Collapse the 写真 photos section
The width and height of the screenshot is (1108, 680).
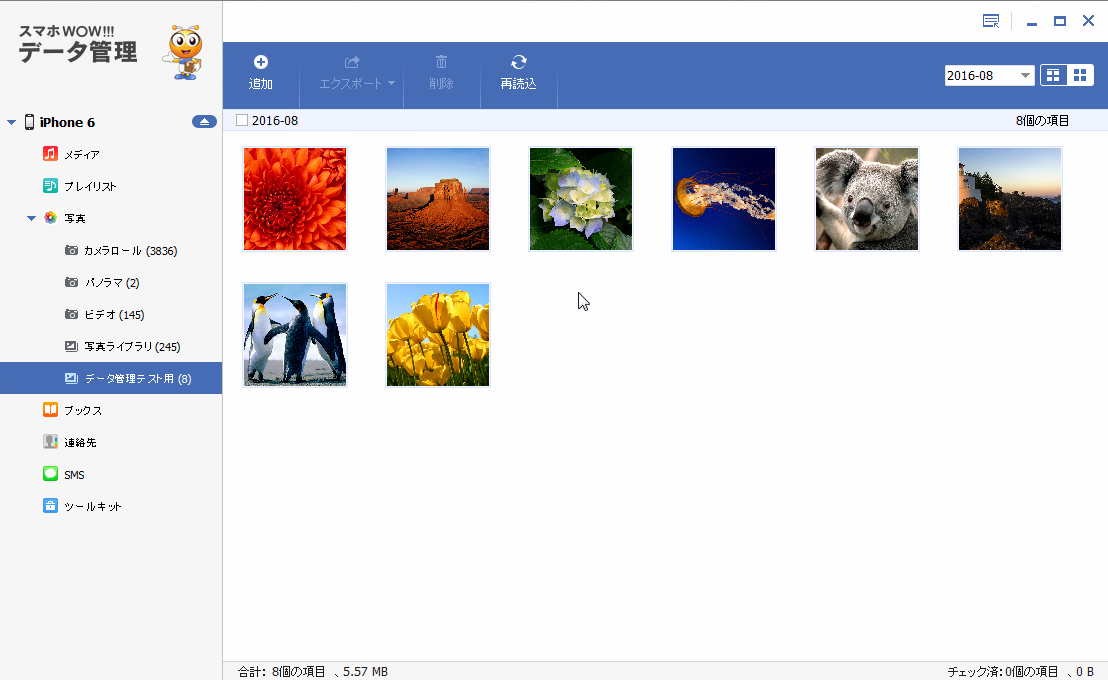click(31, 218)
